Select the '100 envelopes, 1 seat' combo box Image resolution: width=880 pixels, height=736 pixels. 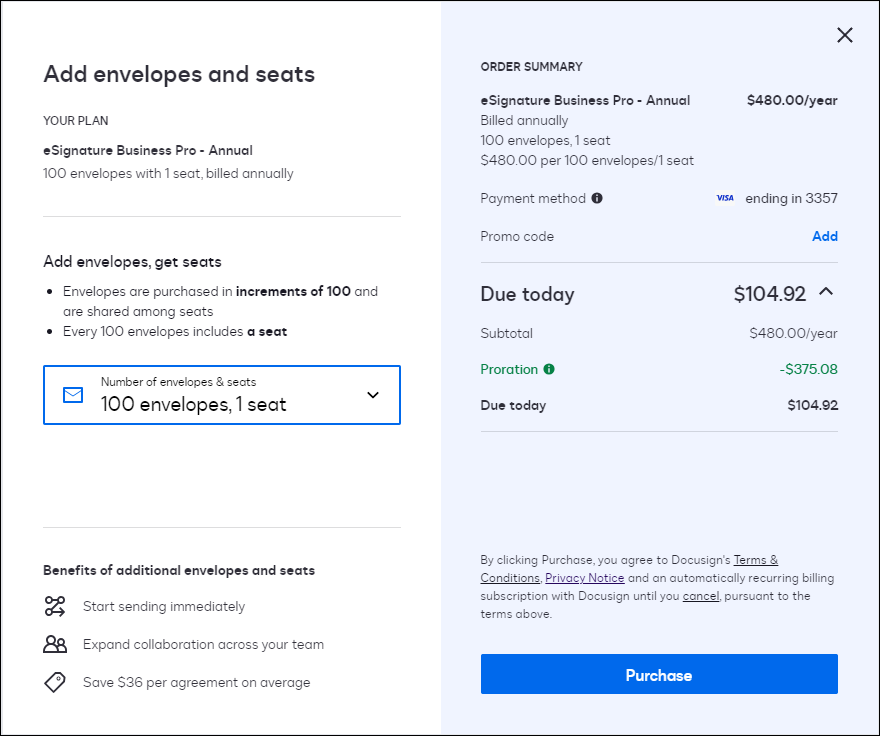coord(221,395)
